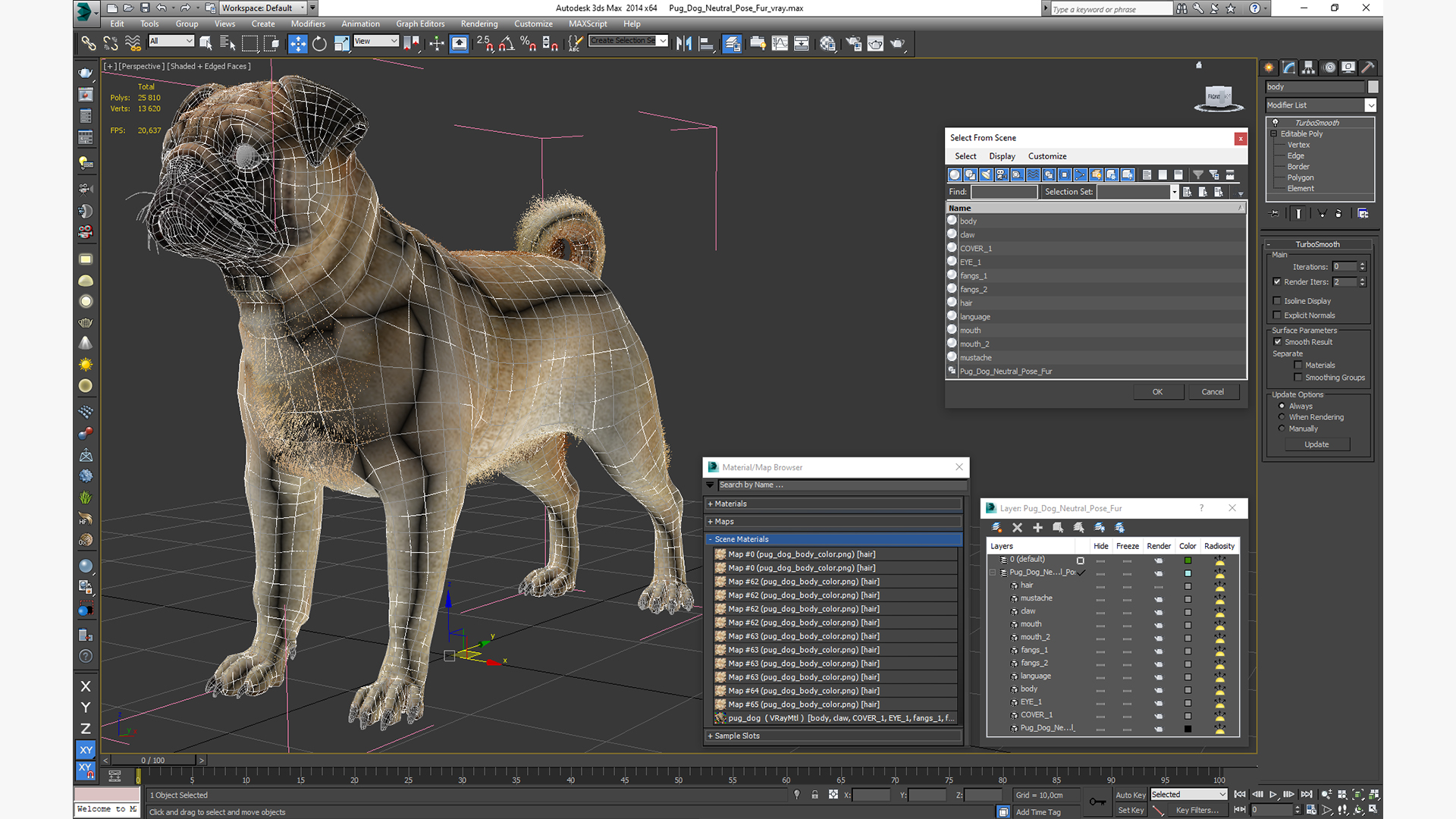The height and width of the screenshot is (819, 1456).
Task: Click the Unlink Selection tool
Action: click(111, 43)
